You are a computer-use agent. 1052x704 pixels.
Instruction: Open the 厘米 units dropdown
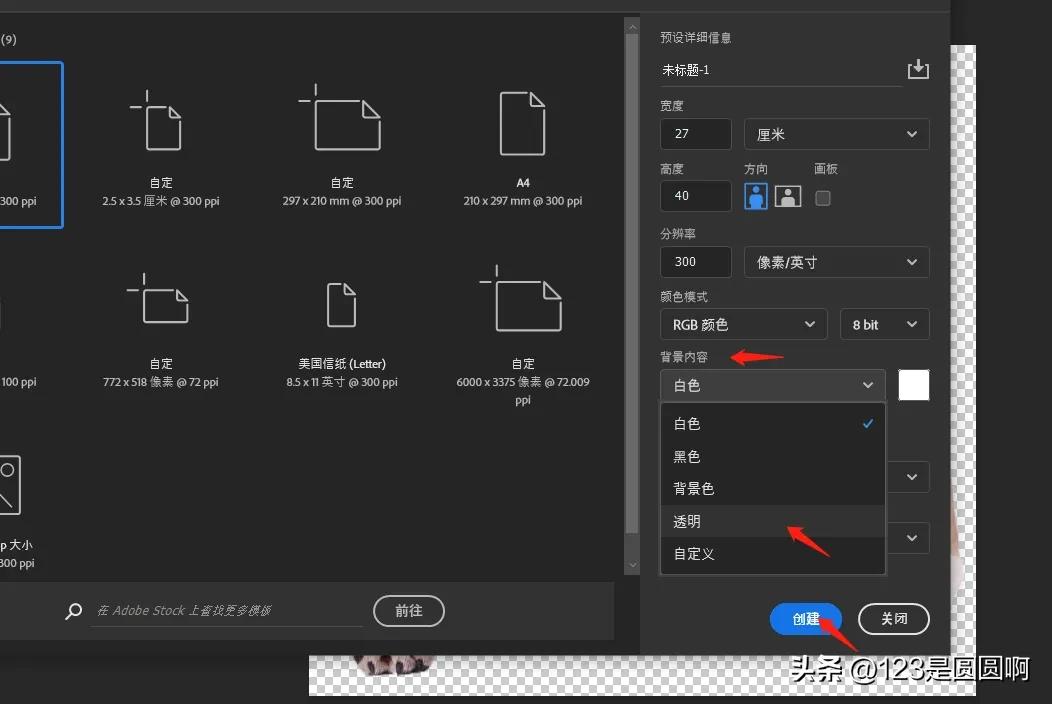[836, 133]
